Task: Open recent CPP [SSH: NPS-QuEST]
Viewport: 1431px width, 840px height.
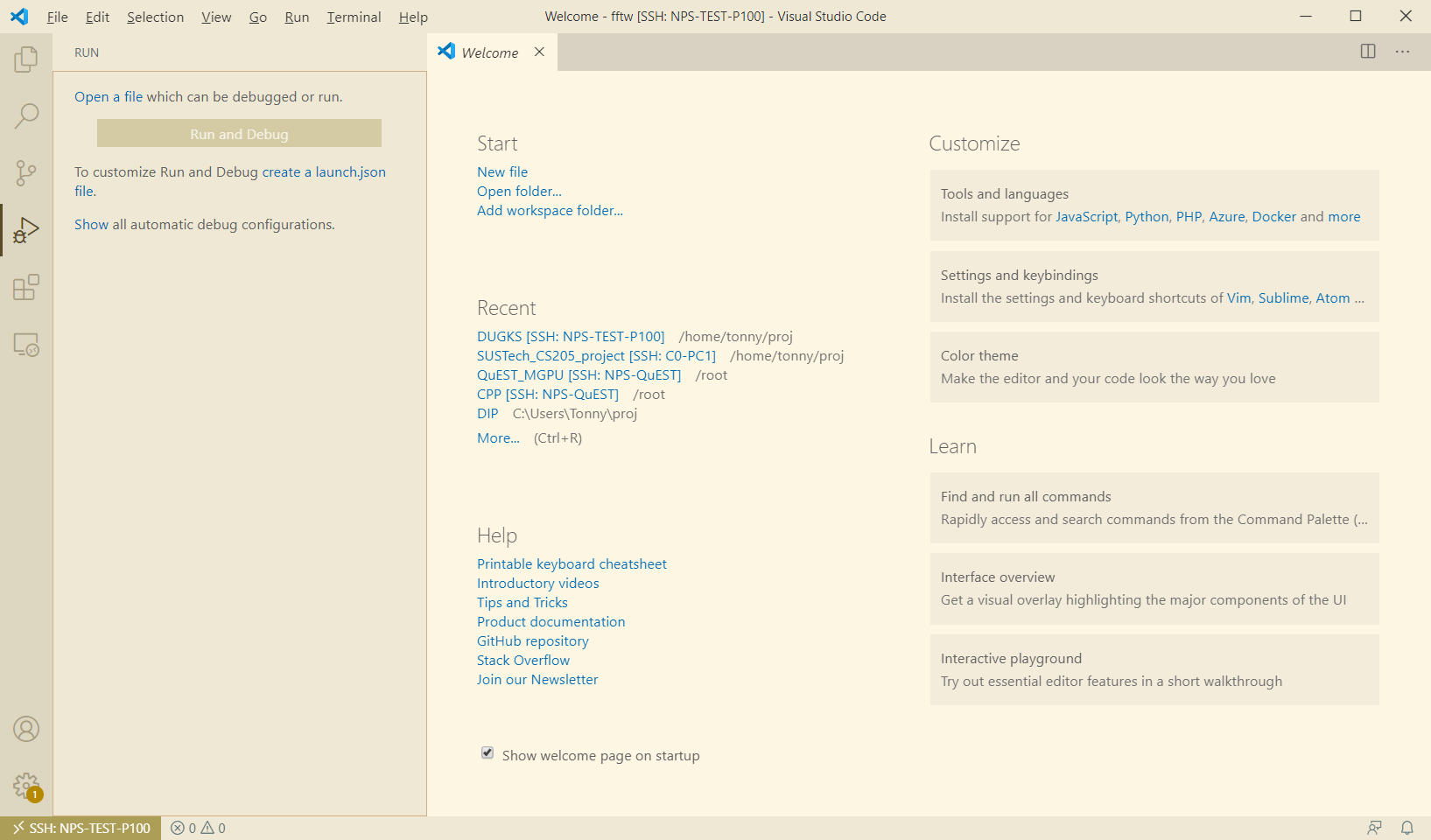Action: click(548, 394)
